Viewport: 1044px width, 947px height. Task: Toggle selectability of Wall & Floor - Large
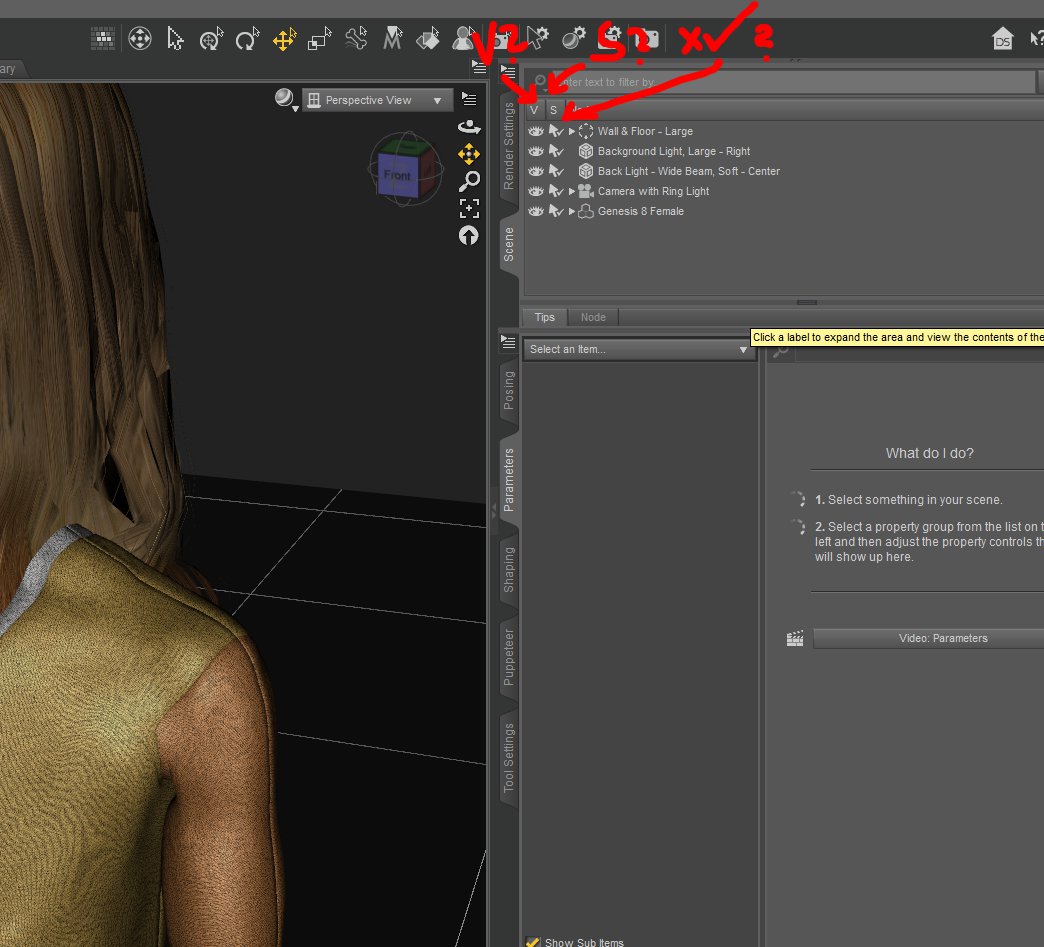click(x=556, y=131)
